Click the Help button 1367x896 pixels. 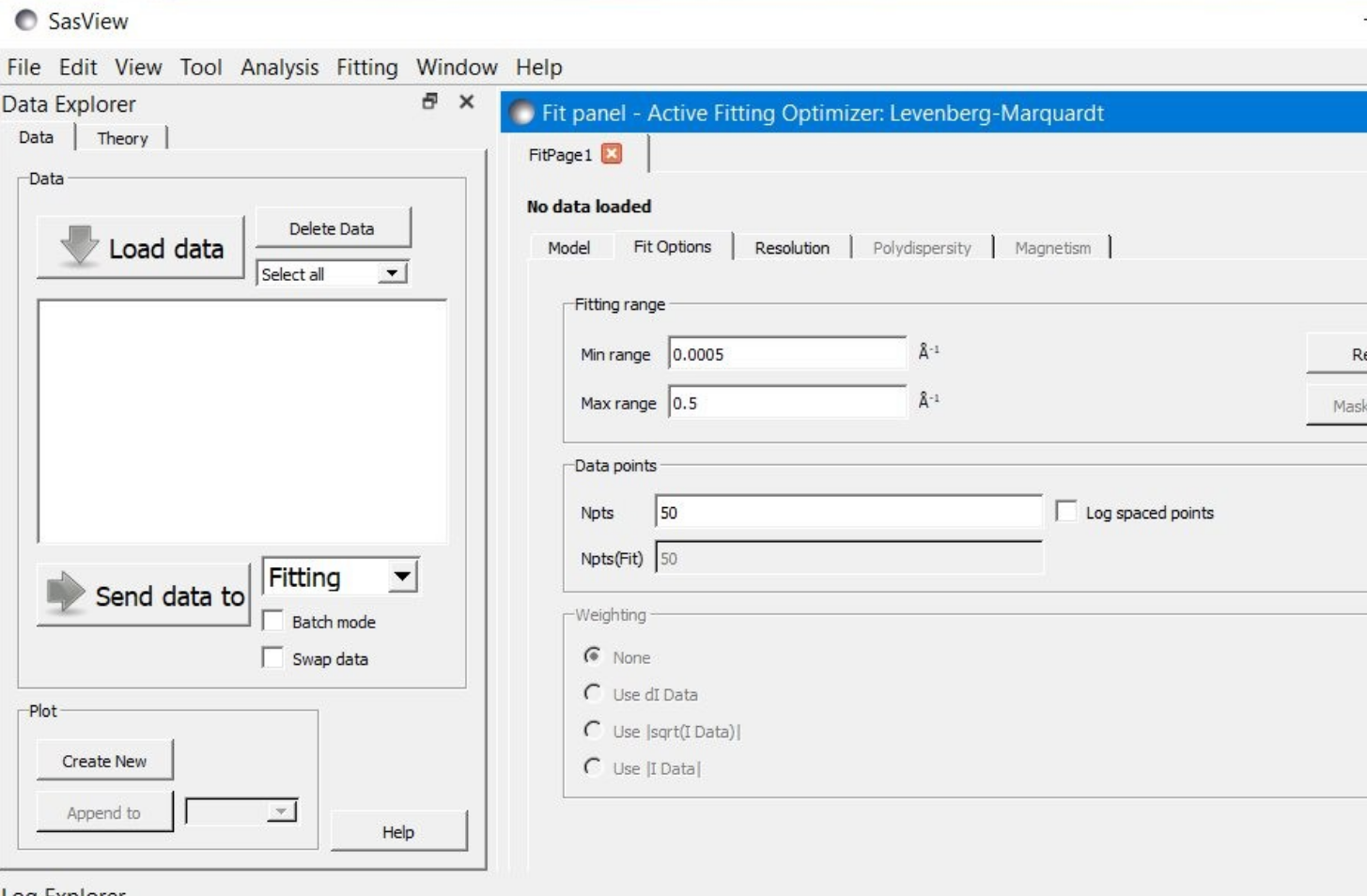point(399,830)
